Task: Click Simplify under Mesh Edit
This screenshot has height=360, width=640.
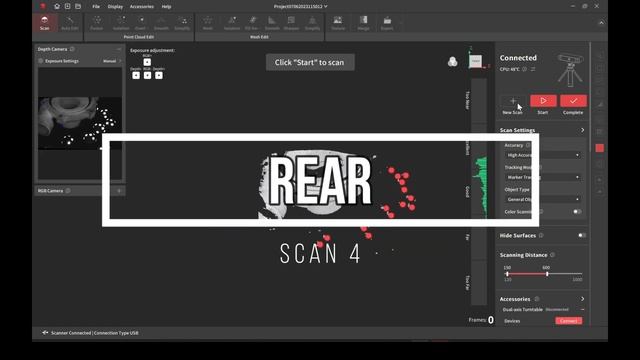Action: [312, 23]
